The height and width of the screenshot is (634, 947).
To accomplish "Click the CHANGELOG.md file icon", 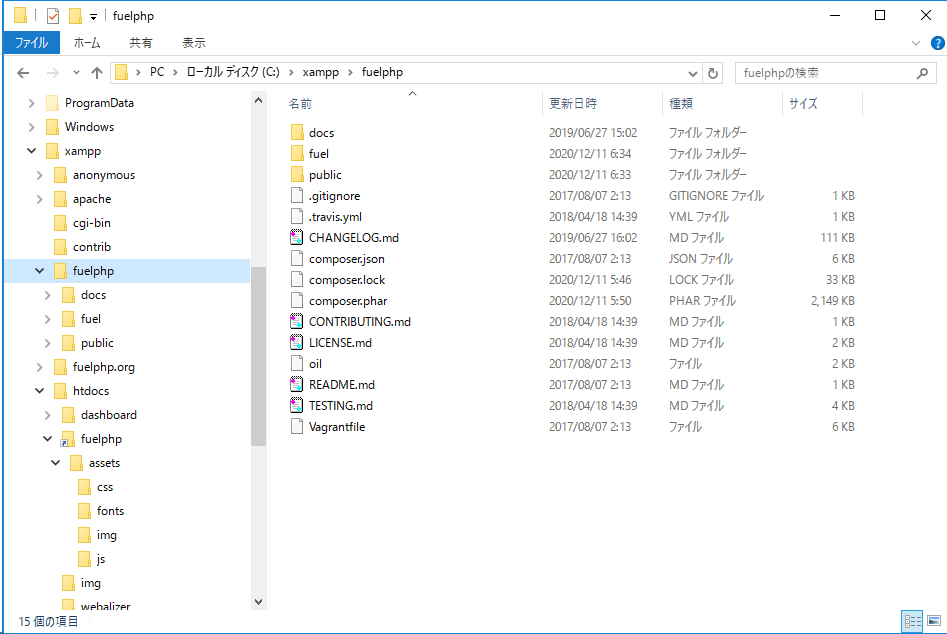I will pos(296,238).
